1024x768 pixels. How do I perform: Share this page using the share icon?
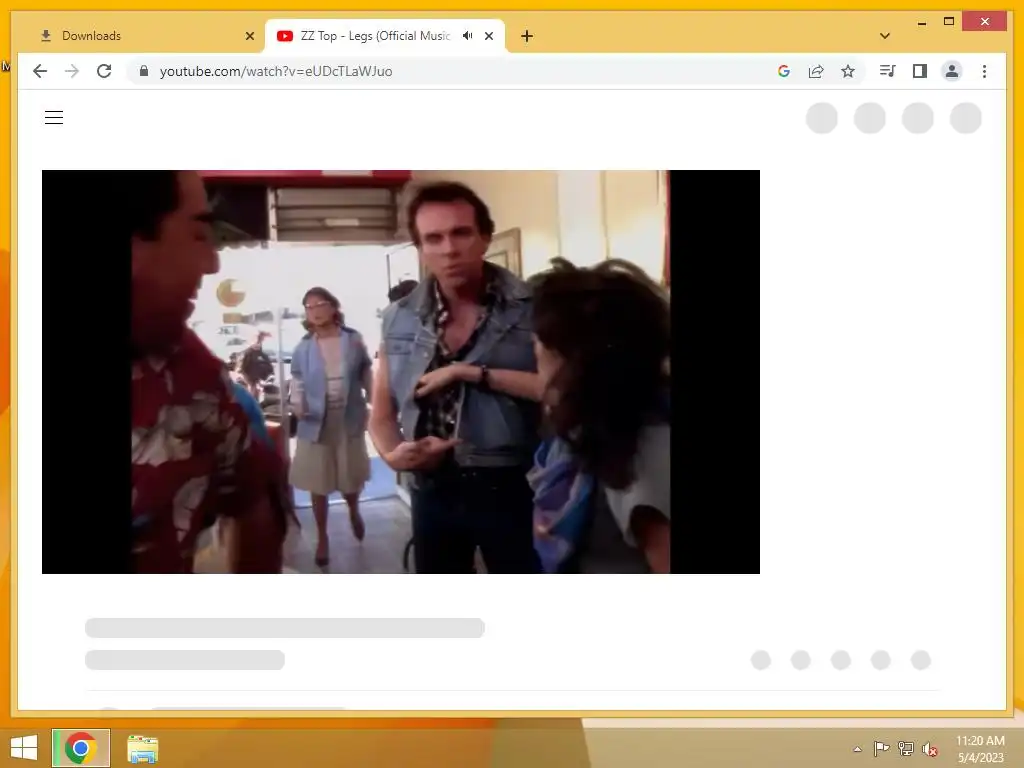tap(816, 71)
